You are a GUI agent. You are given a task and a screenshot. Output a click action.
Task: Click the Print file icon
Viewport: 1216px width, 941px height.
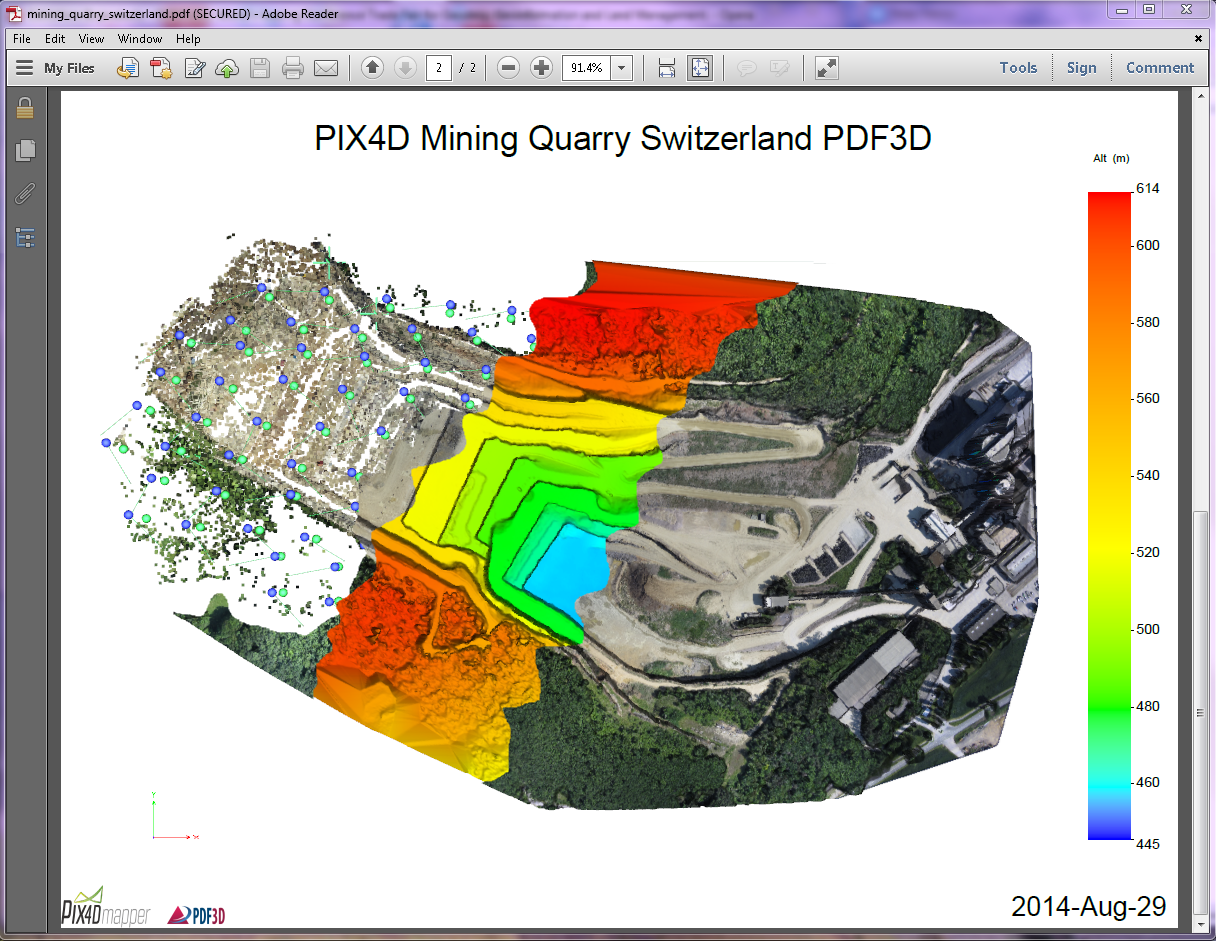point(293,68)
